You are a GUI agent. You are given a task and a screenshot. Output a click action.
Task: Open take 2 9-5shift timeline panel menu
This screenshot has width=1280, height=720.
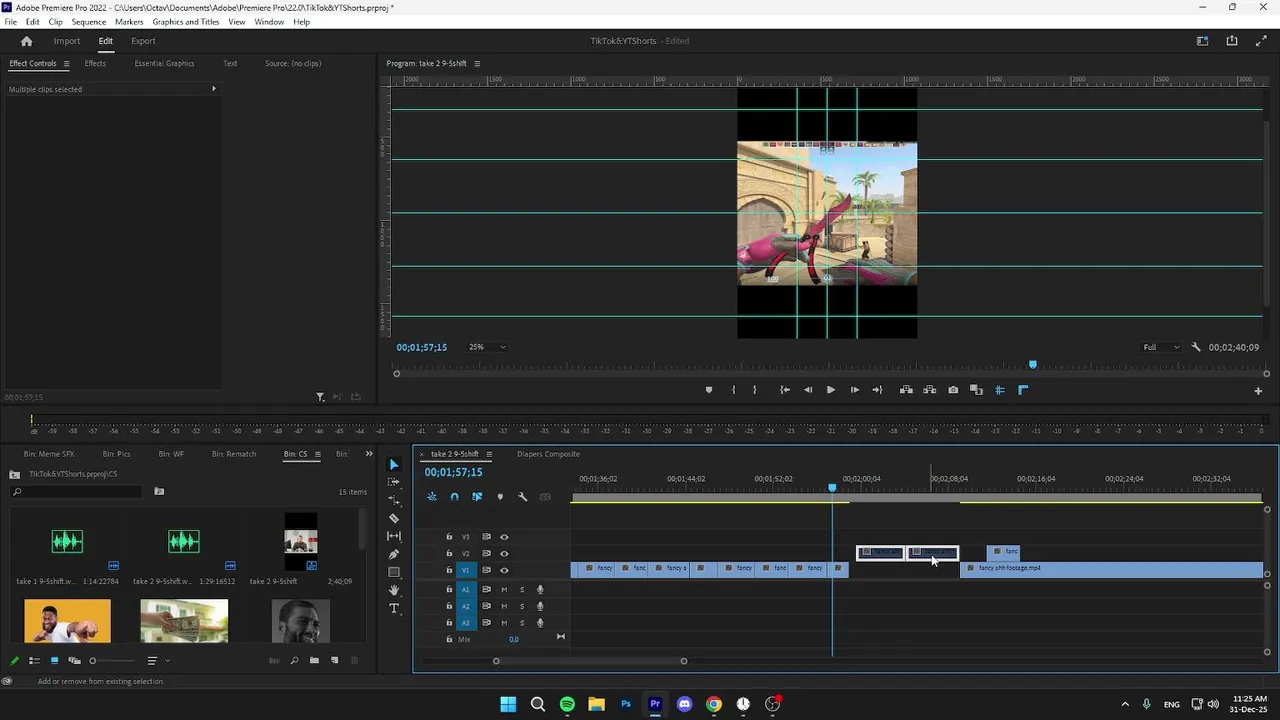coord(489,454)
